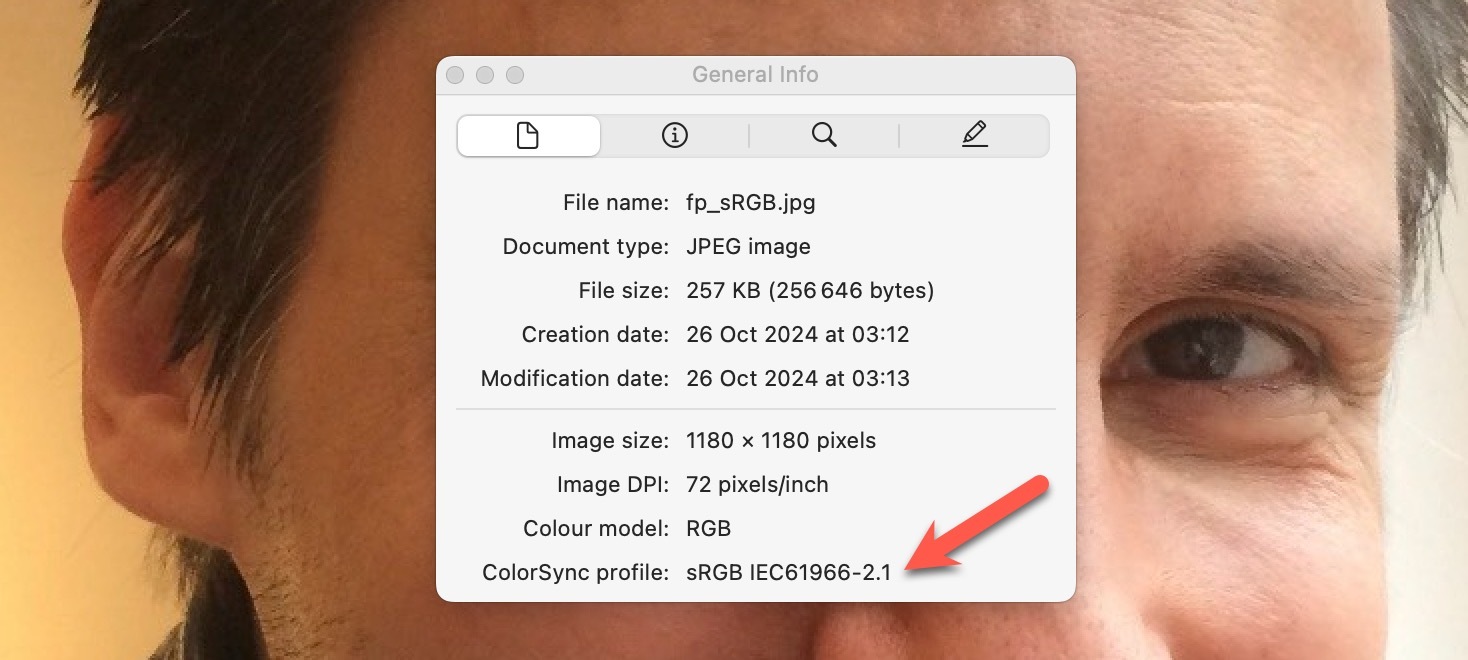Click the File name label
Image resolution: width=1468 pixels, height=660 pixels.
pos(616,203)
